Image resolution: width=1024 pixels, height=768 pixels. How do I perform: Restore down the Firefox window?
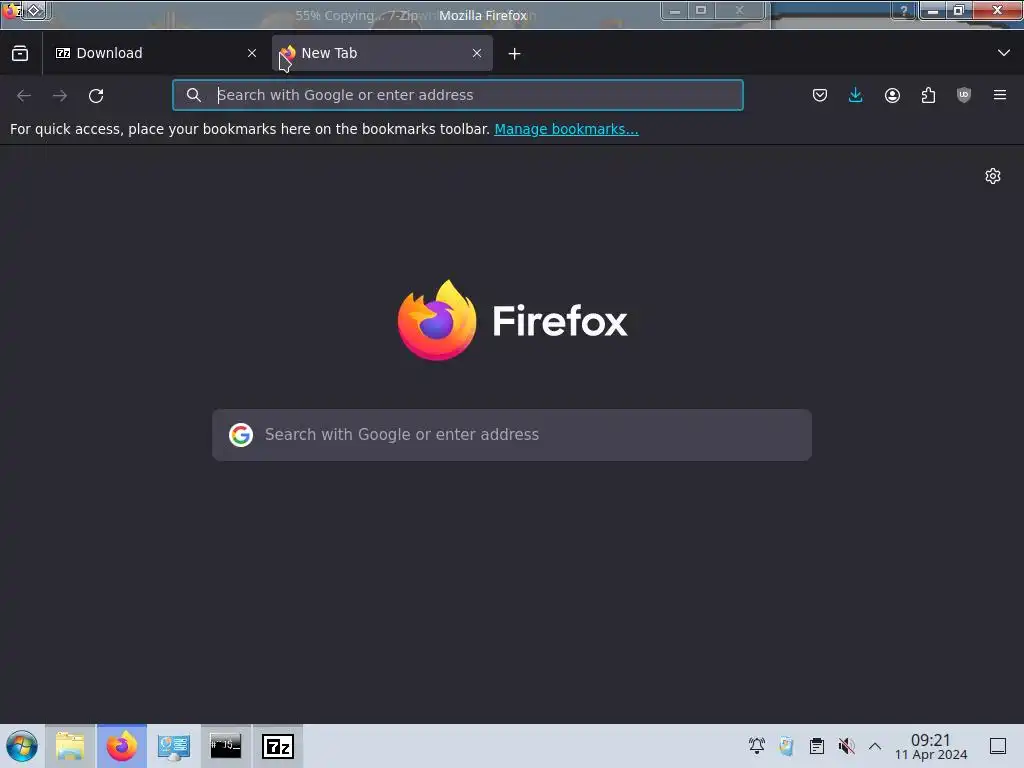(x=959, y=10)
